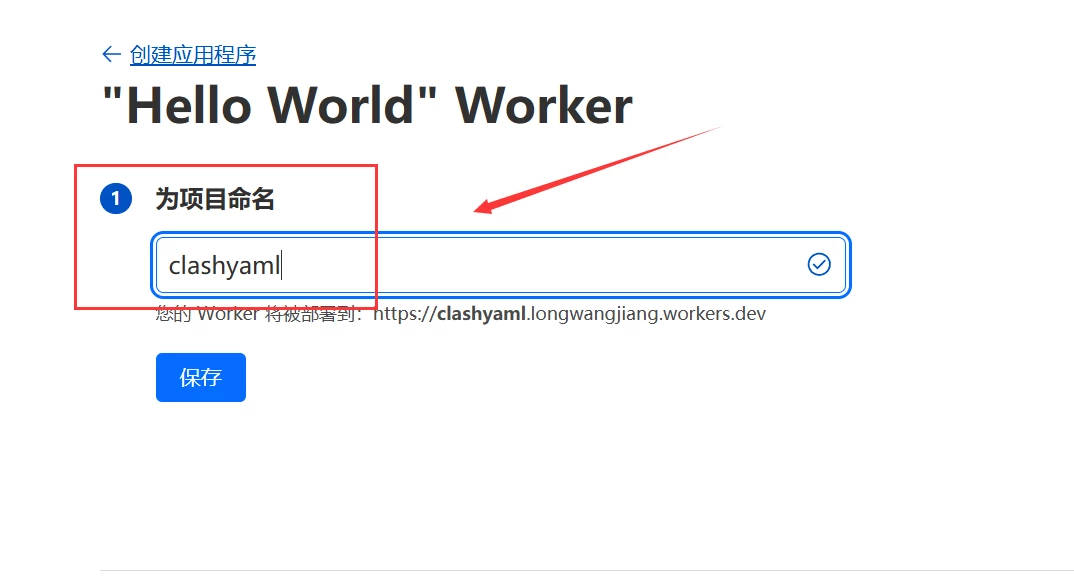Focus the project name input field
This screenshot has width=1074, height=582.
click(500, 264)
